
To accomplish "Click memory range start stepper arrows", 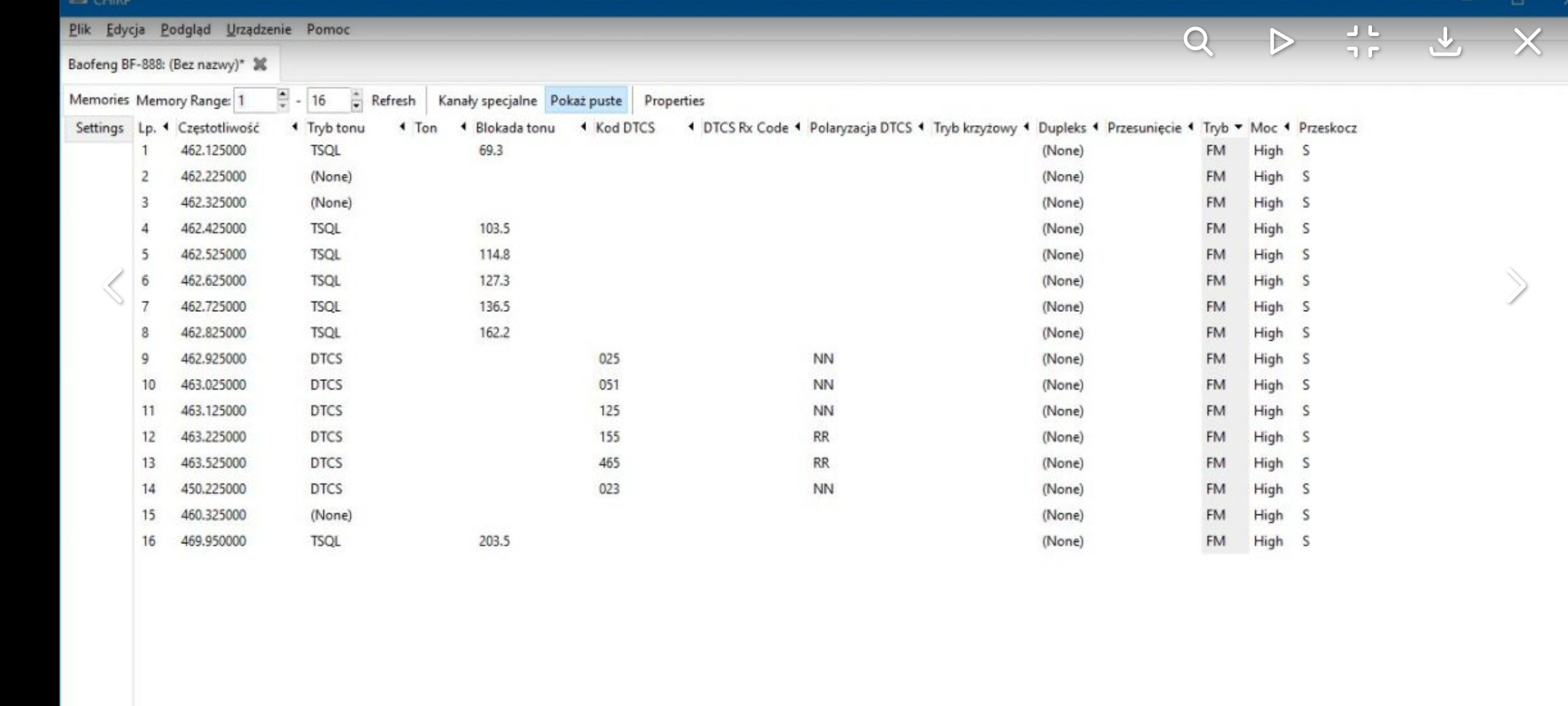I will (282, 99).
